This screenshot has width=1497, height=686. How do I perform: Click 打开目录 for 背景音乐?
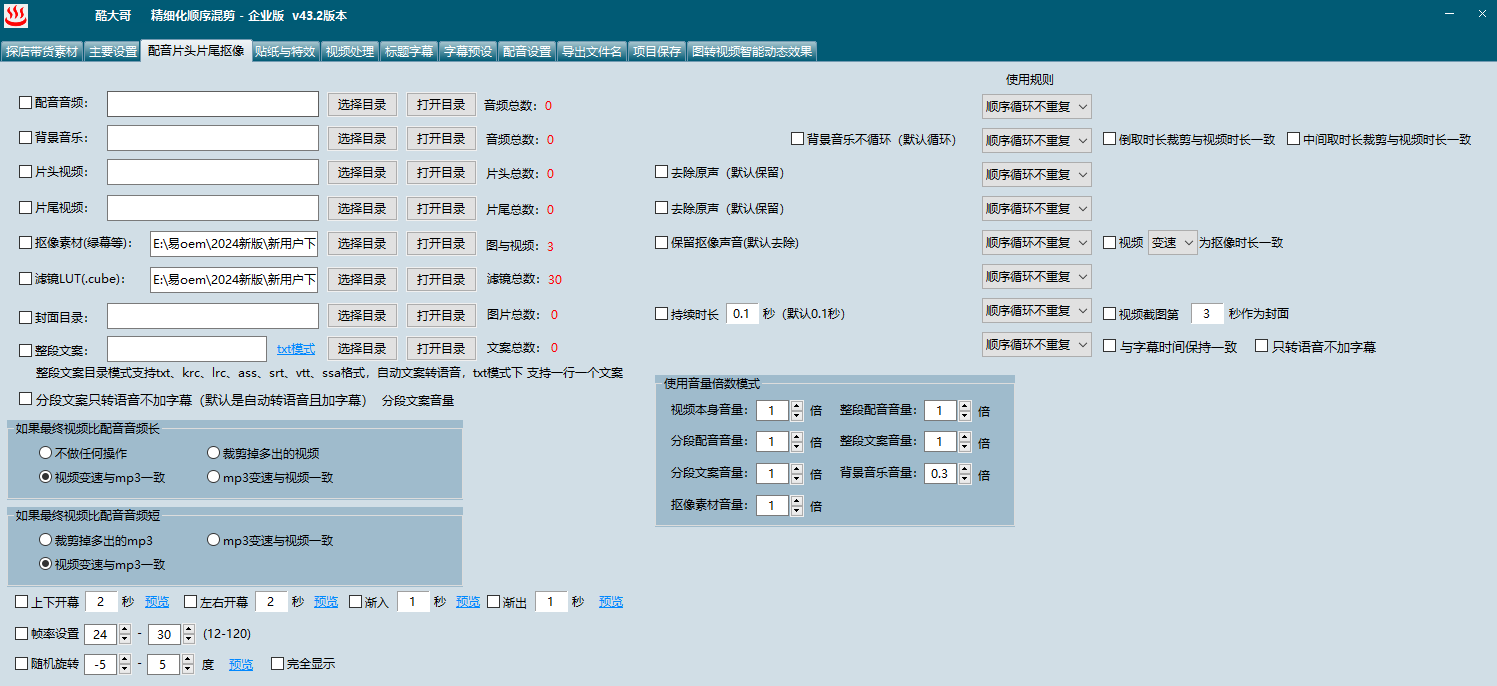point(441,138)
